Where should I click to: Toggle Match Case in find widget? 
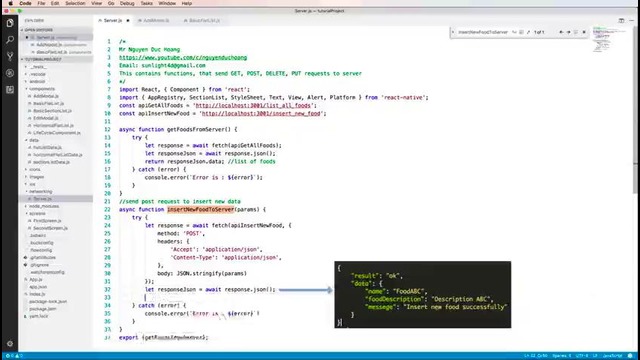514,32
